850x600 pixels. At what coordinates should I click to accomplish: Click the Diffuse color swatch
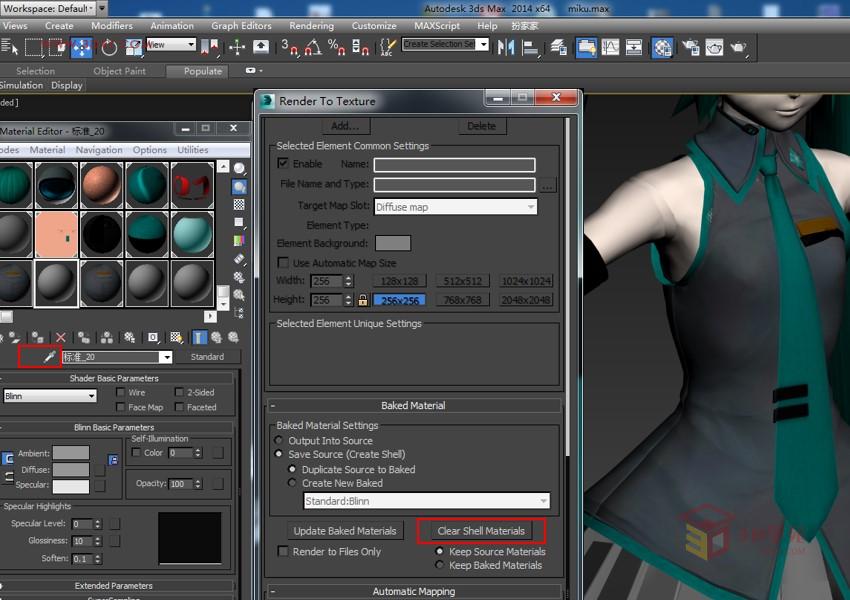(70, 470)
